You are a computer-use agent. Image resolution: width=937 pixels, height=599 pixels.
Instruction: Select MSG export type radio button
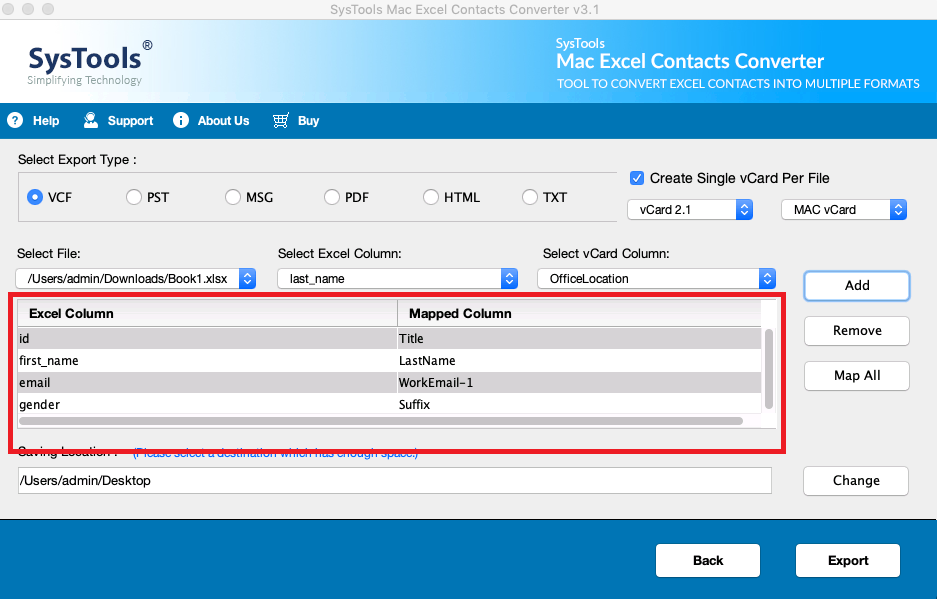click(233, 197)
